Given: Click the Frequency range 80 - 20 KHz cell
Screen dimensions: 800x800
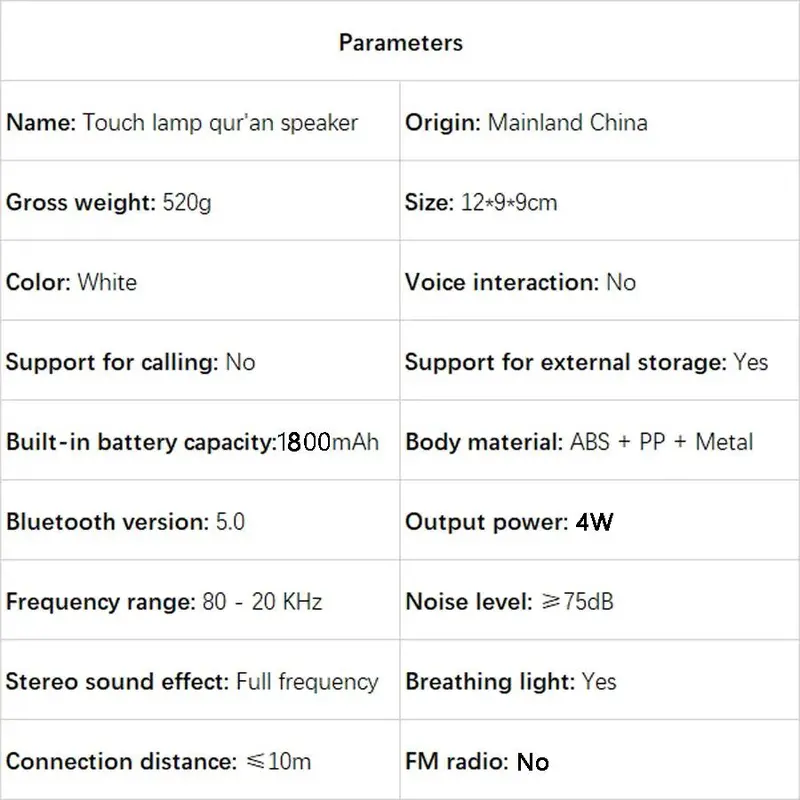Looking at the screenshot, I should click(x=164, y=602).
